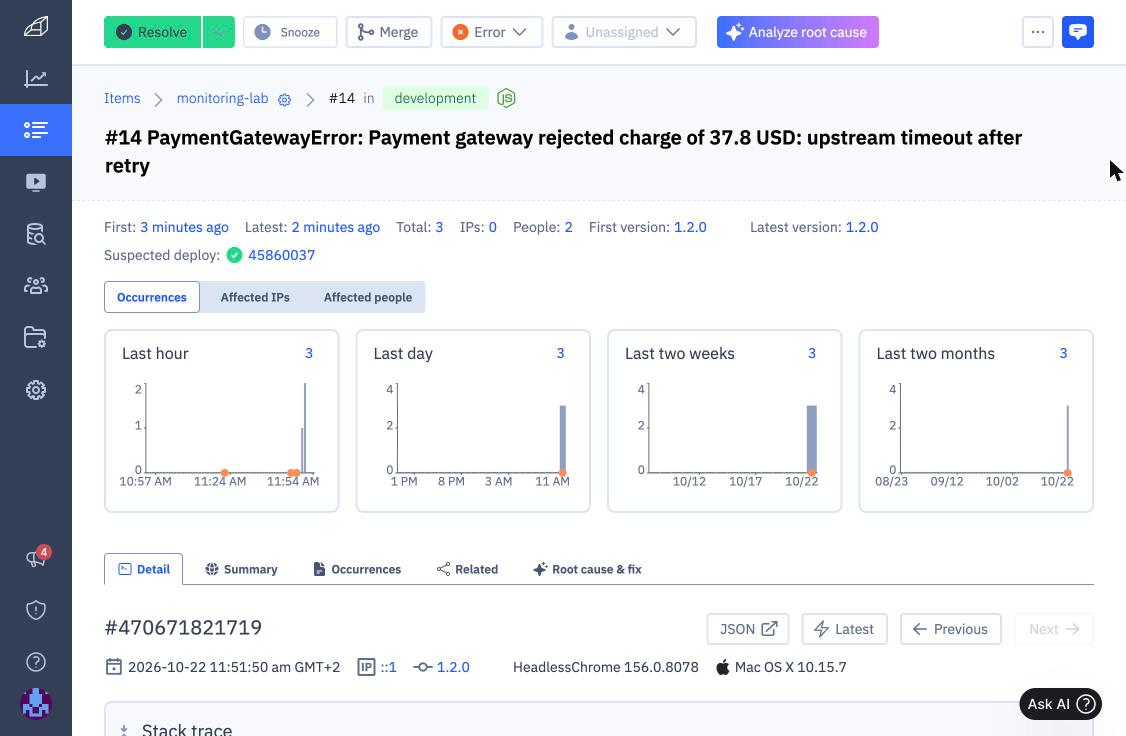Screen dimensions: 1126x736
Task: Open announcements megaphone with 4 badge
Action: [36, 558]
